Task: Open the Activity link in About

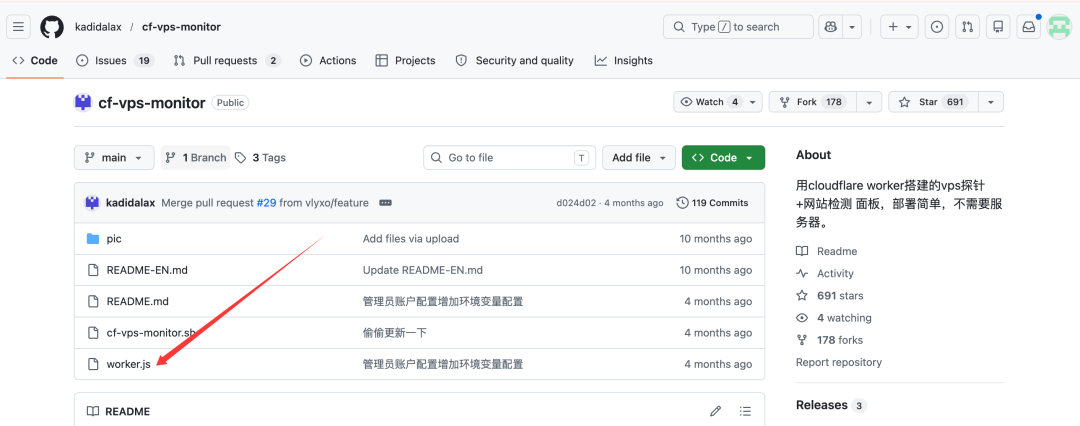Action: coord(824,274)
